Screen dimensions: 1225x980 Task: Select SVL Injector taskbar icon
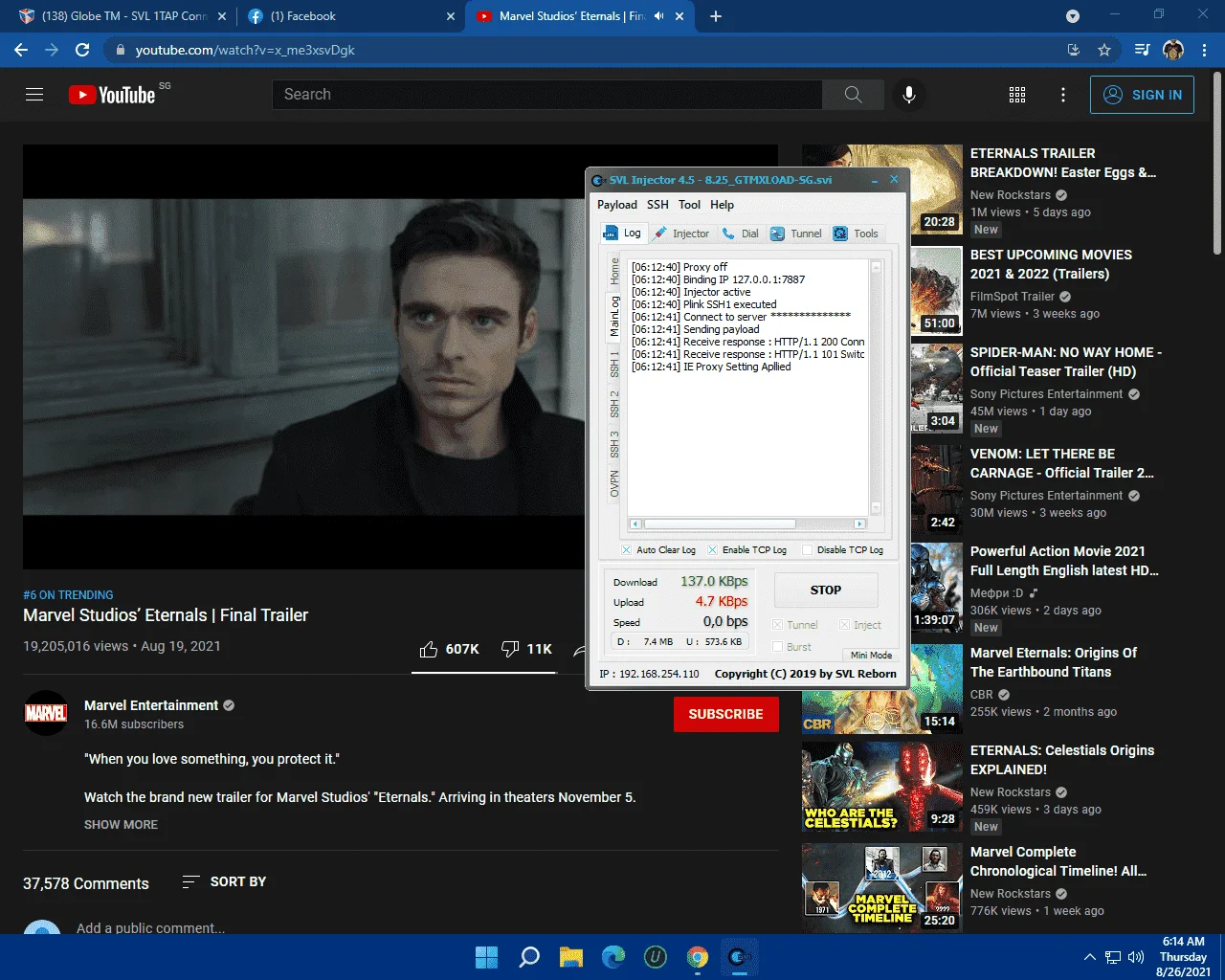(x=739, y=956)
